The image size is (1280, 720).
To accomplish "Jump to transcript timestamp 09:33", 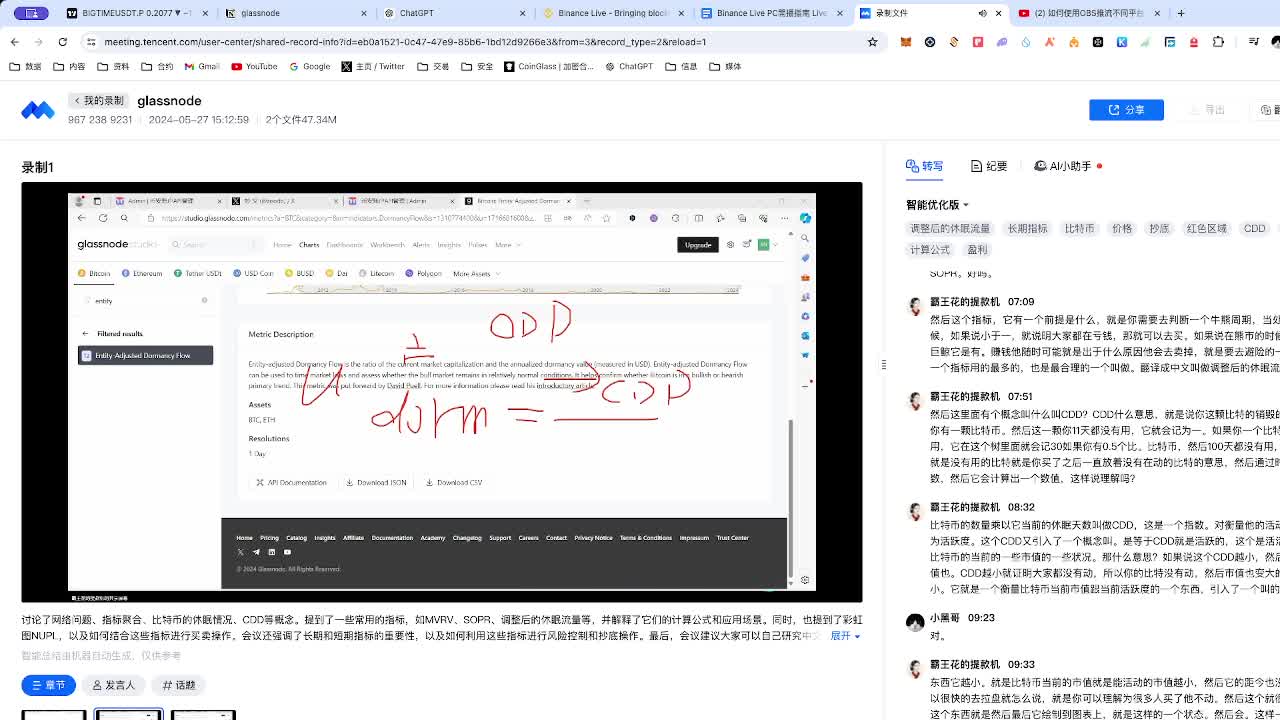I will 1021,665.
